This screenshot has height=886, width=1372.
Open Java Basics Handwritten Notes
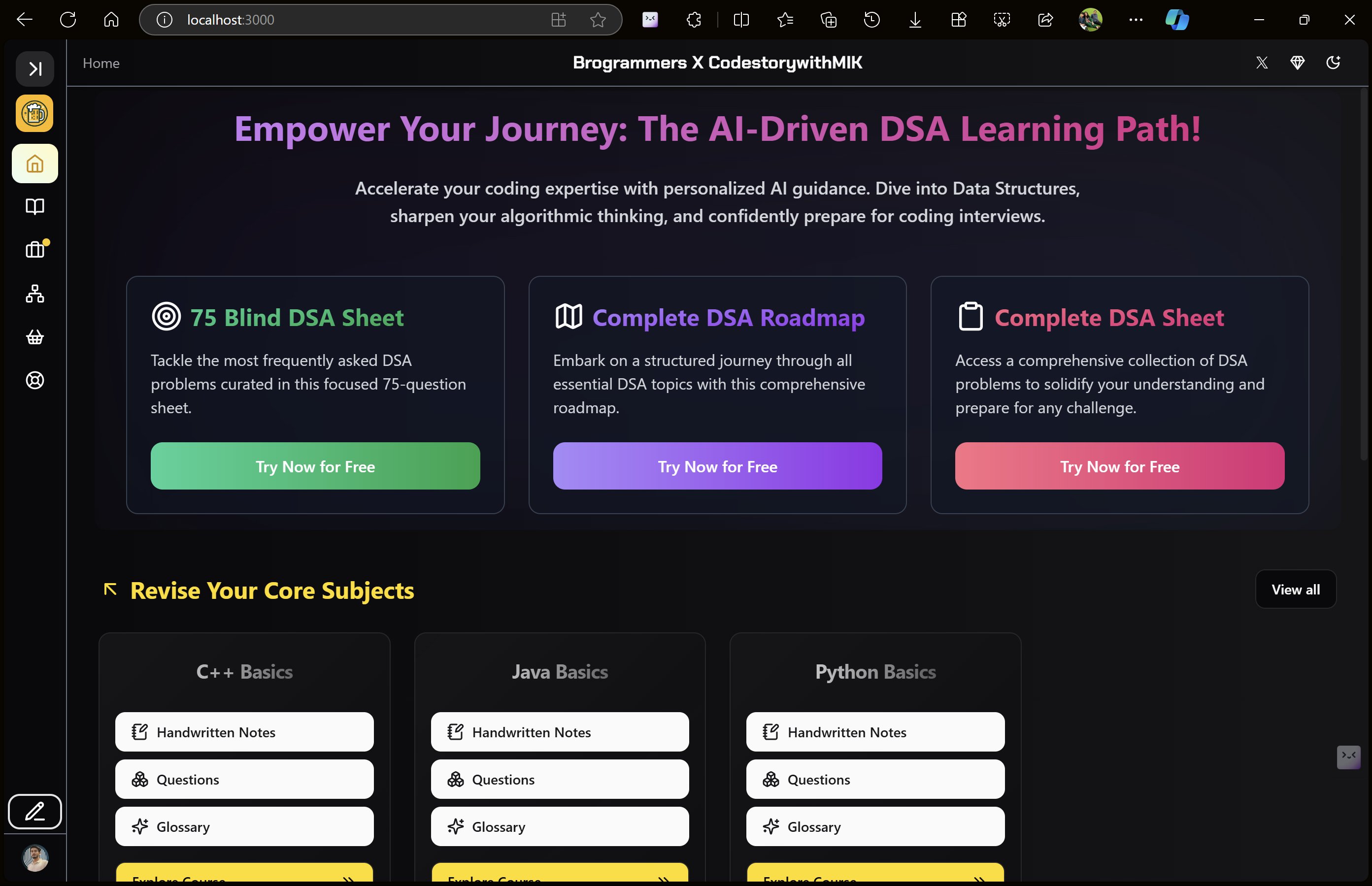tap(559, 732)
